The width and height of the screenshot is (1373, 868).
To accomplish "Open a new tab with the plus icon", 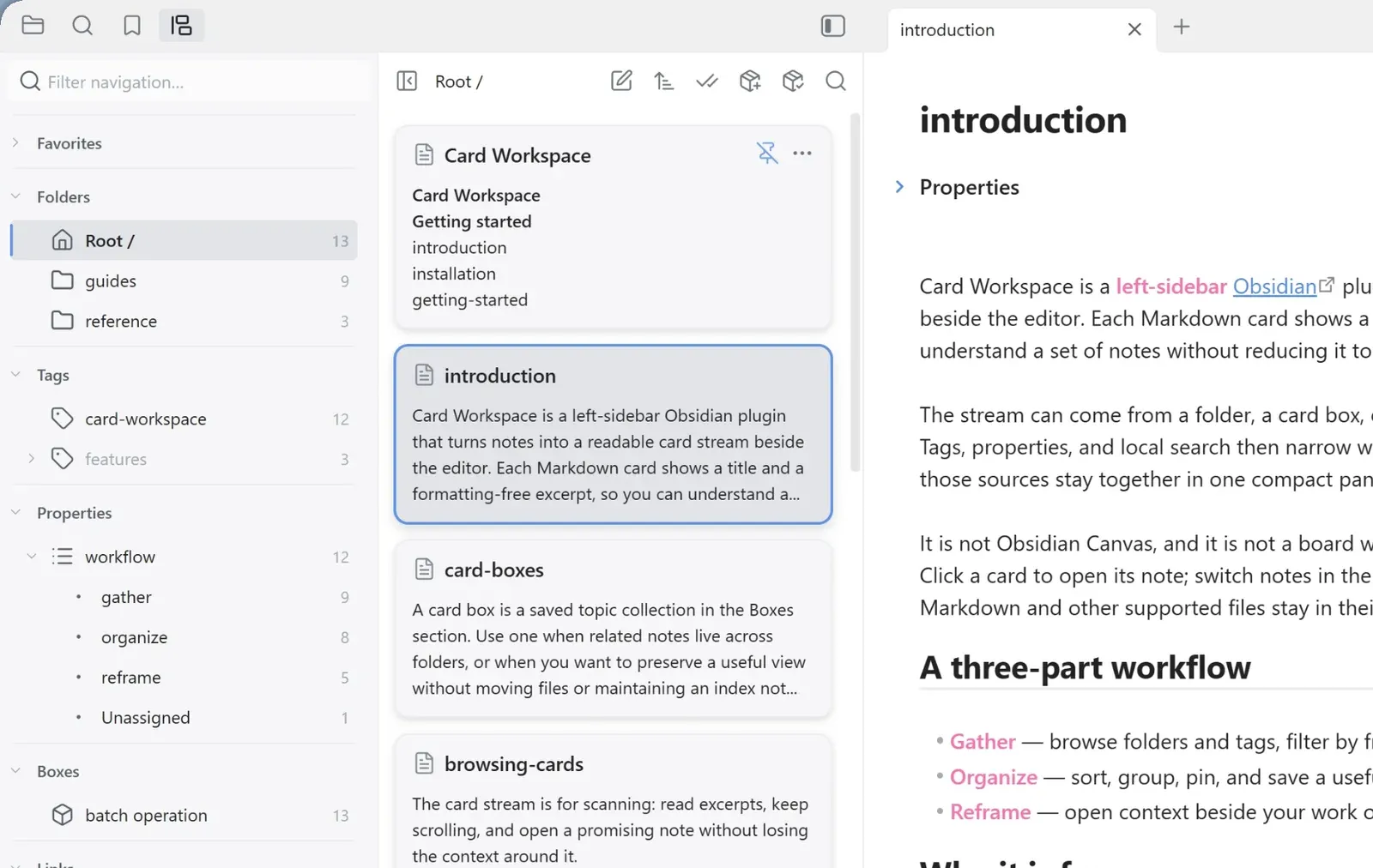I will point(1182,27).
